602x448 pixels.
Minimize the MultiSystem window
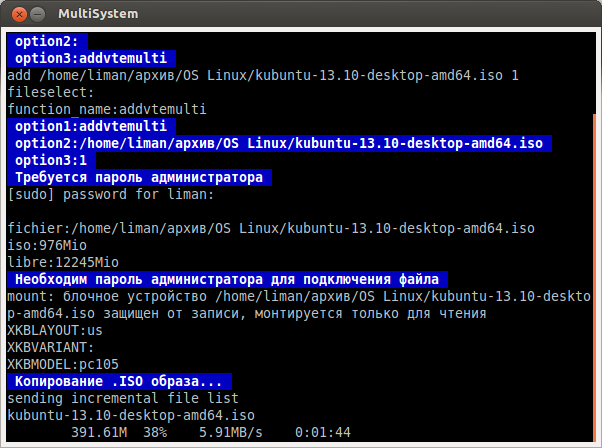tap(38, 15)
